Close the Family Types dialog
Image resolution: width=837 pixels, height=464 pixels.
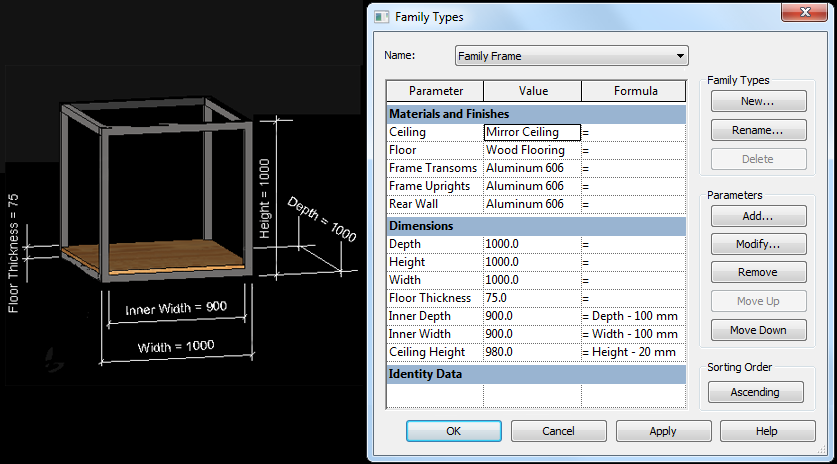[x=805, y=12]
